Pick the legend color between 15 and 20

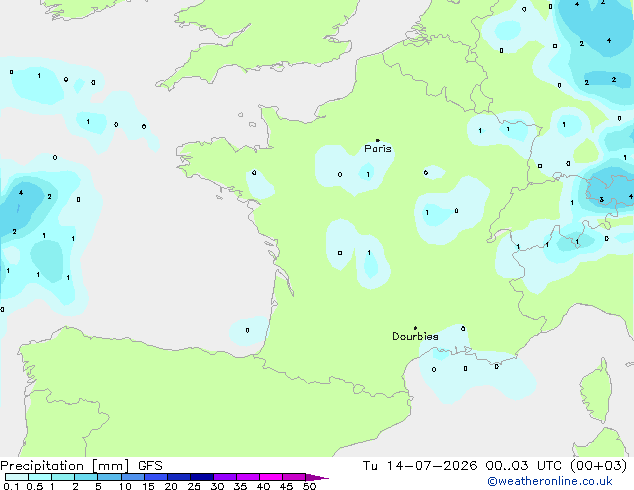(155, 477)
